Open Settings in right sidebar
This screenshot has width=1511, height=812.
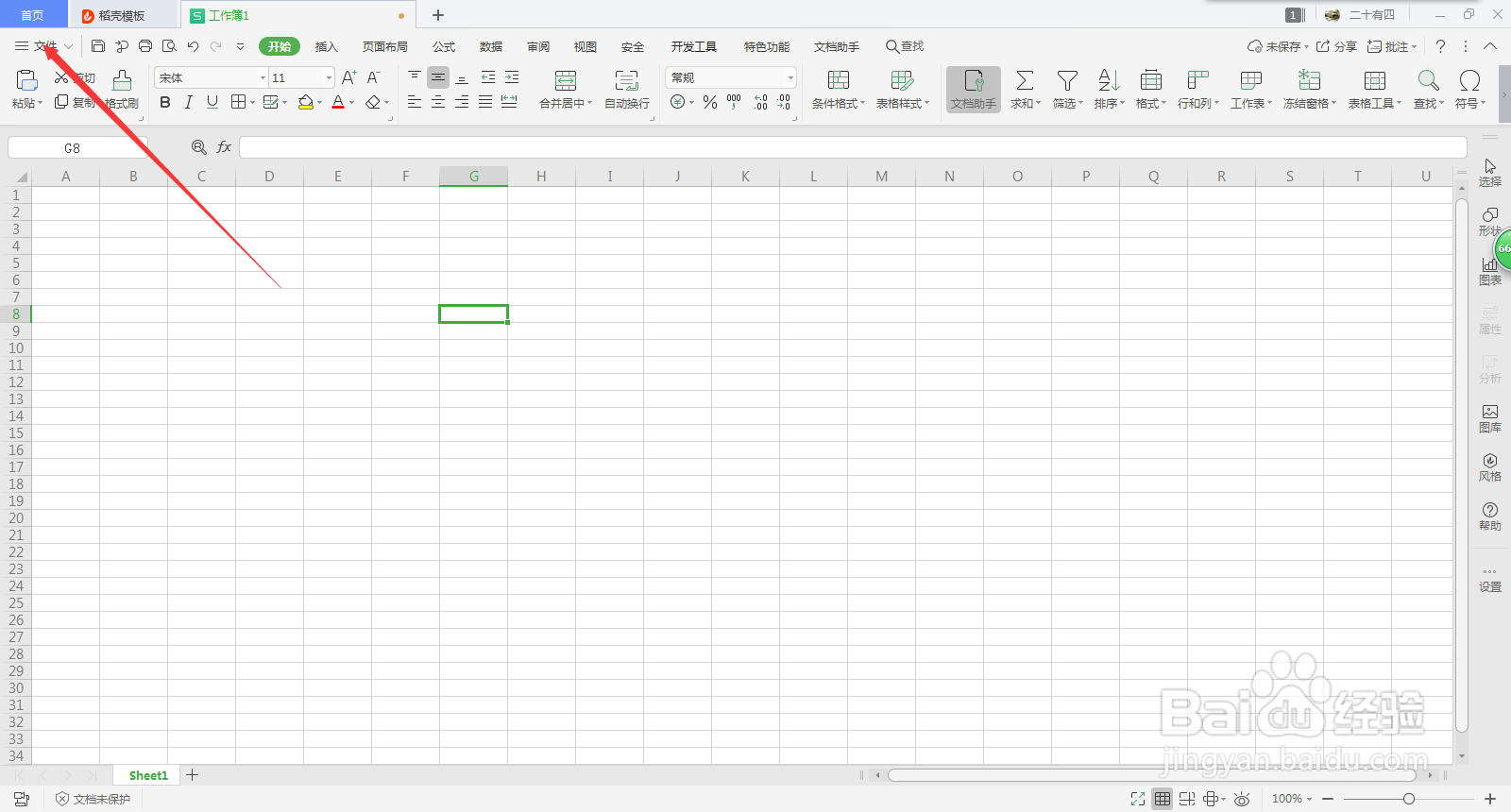tap(1490, 579)
